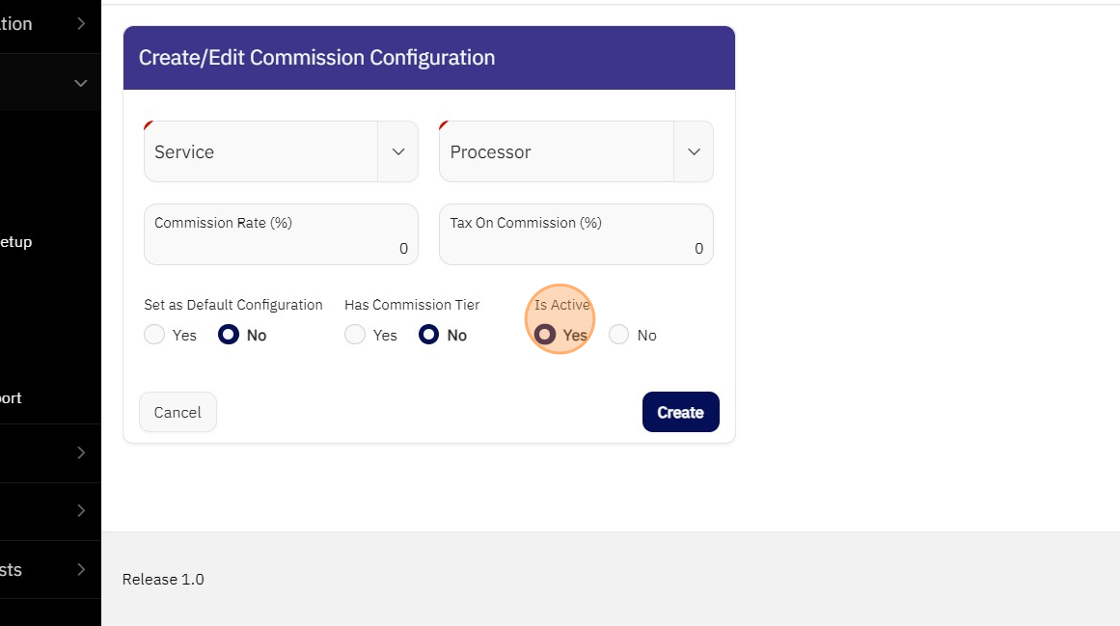The height and width of the screenshot is (626, 1120).
Task: Open the Service dropdown arrow
Action: coord(398,152)
